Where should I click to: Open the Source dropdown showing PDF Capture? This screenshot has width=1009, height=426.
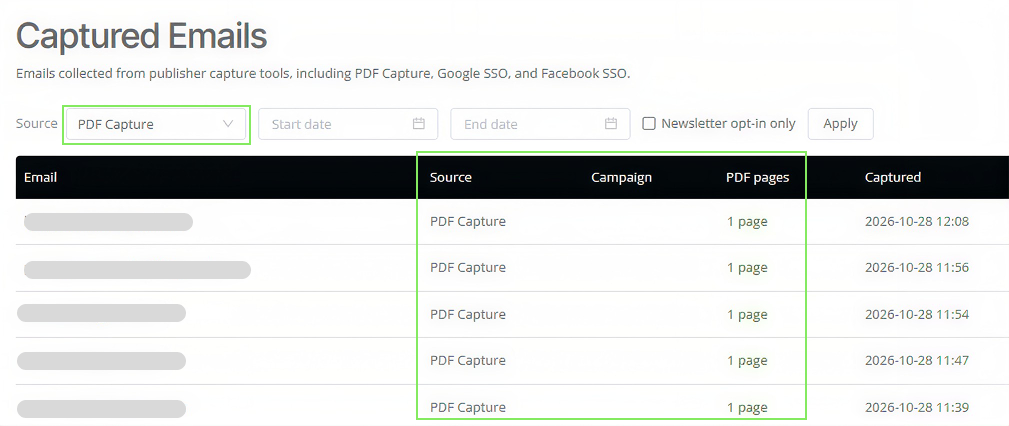pos(156,124)
